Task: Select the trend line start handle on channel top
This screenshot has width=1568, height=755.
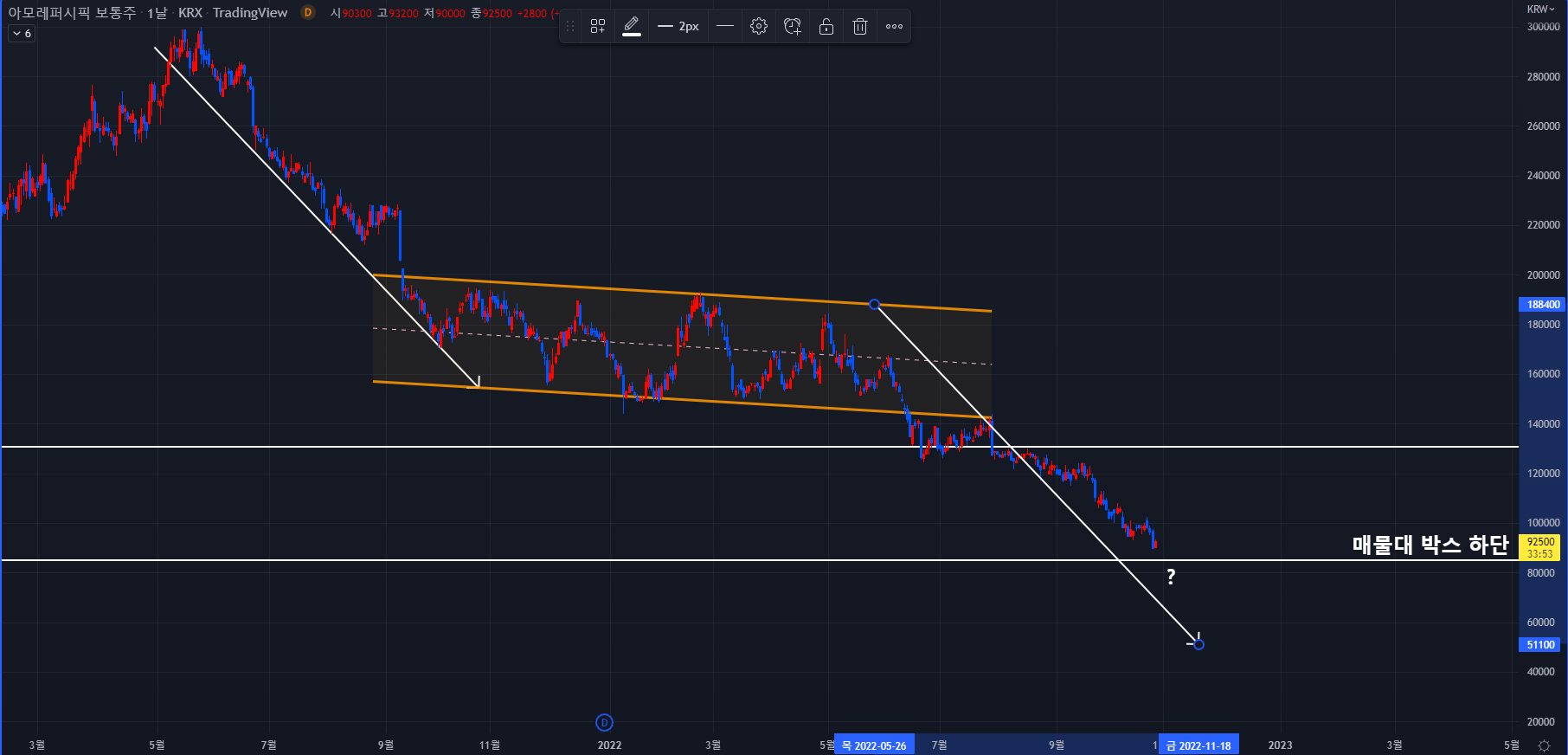Action: pyautogui.click(x=874, y=304)
